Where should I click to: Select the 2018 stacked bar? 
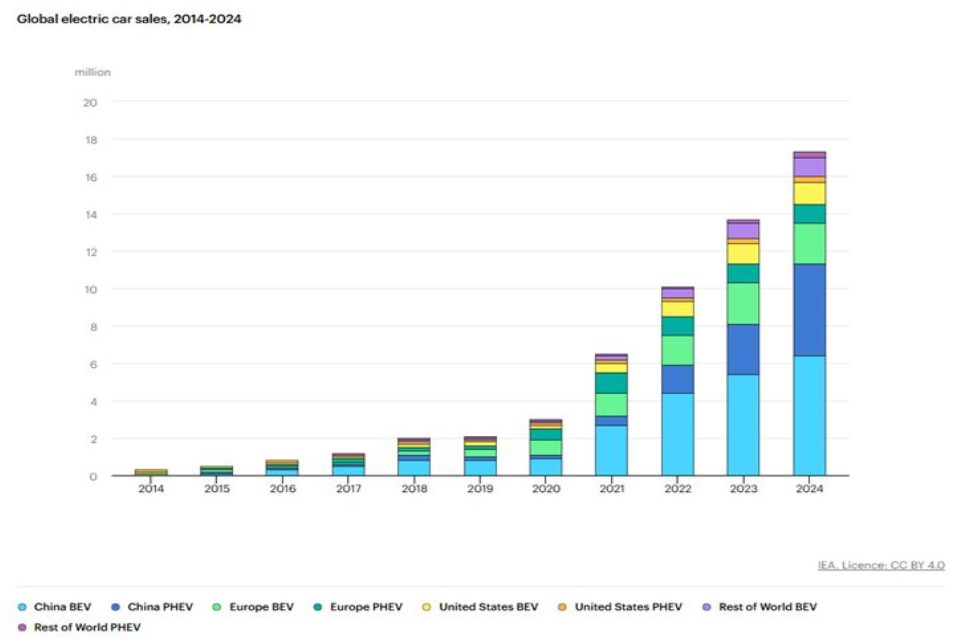[414, 456]
